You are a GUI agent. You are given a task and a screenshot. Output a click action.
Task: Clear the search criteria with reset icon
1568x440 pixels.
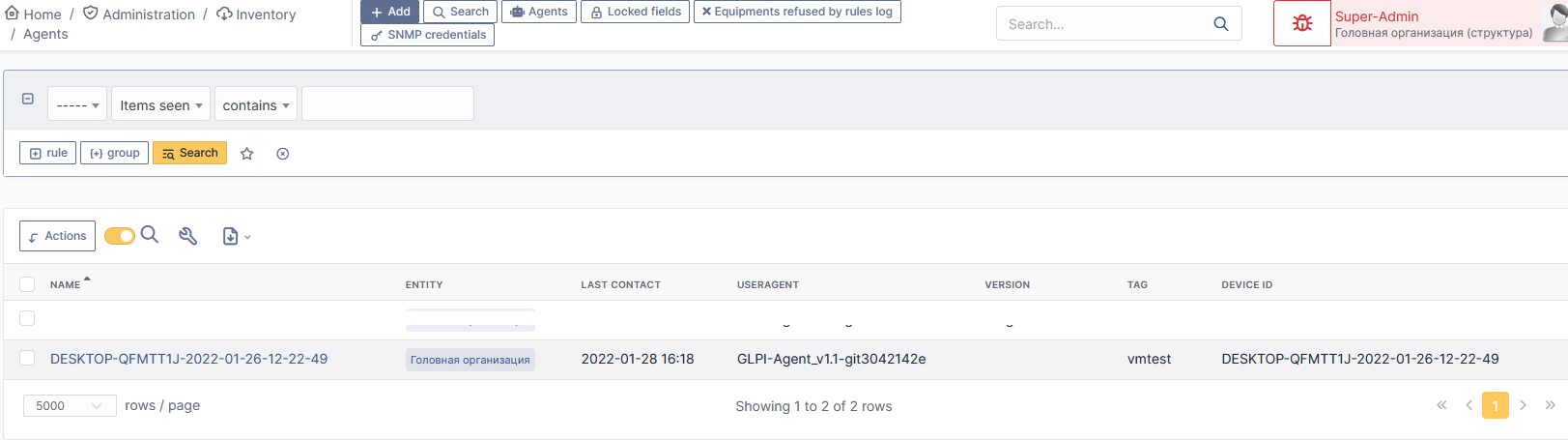pos(283,154)
